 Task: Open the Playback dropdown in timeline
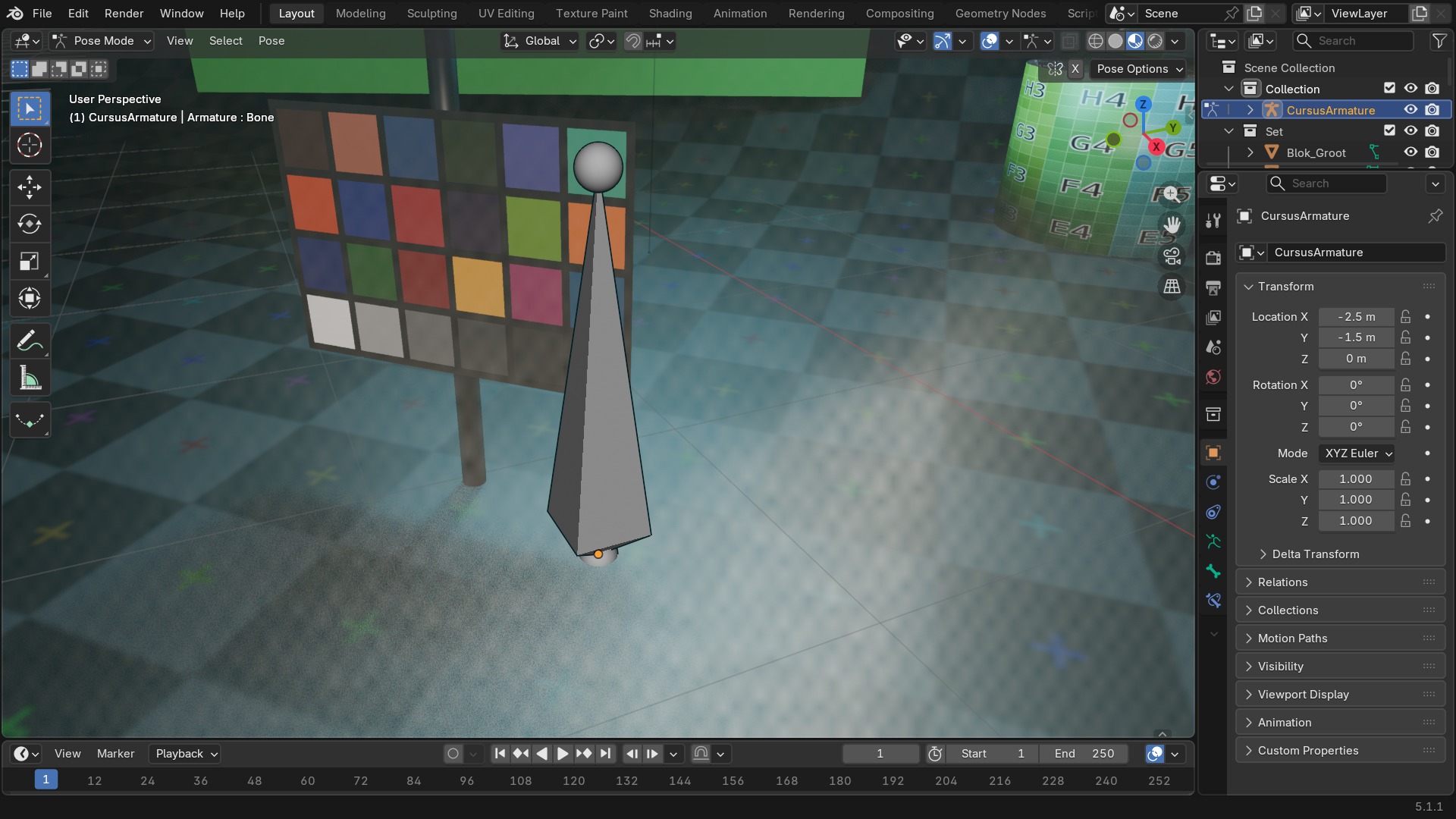[x=186, y=754]
